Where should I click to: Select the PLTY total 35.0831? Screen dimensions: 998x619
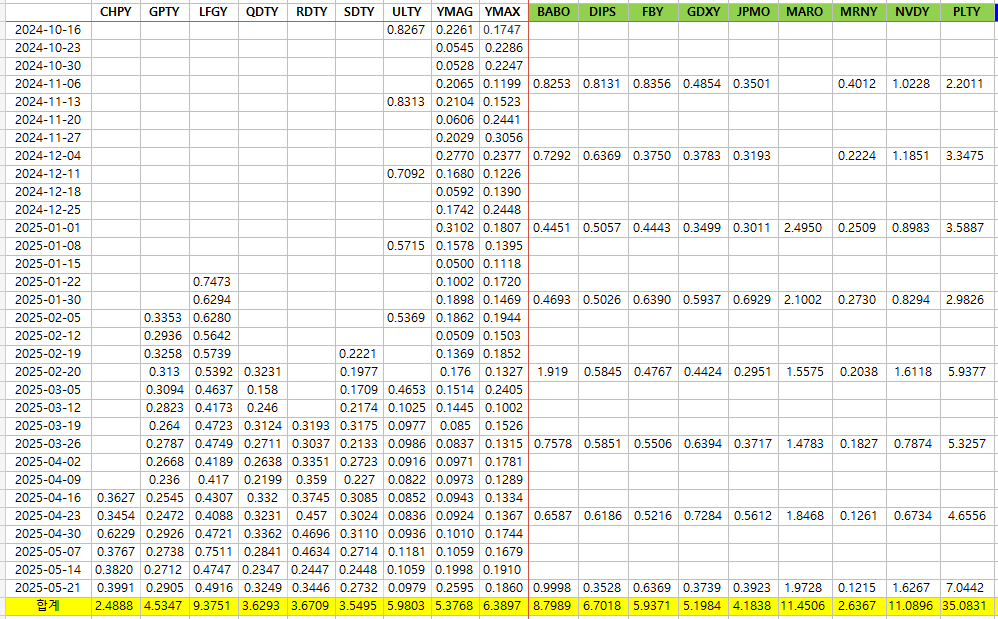point(966,606)
